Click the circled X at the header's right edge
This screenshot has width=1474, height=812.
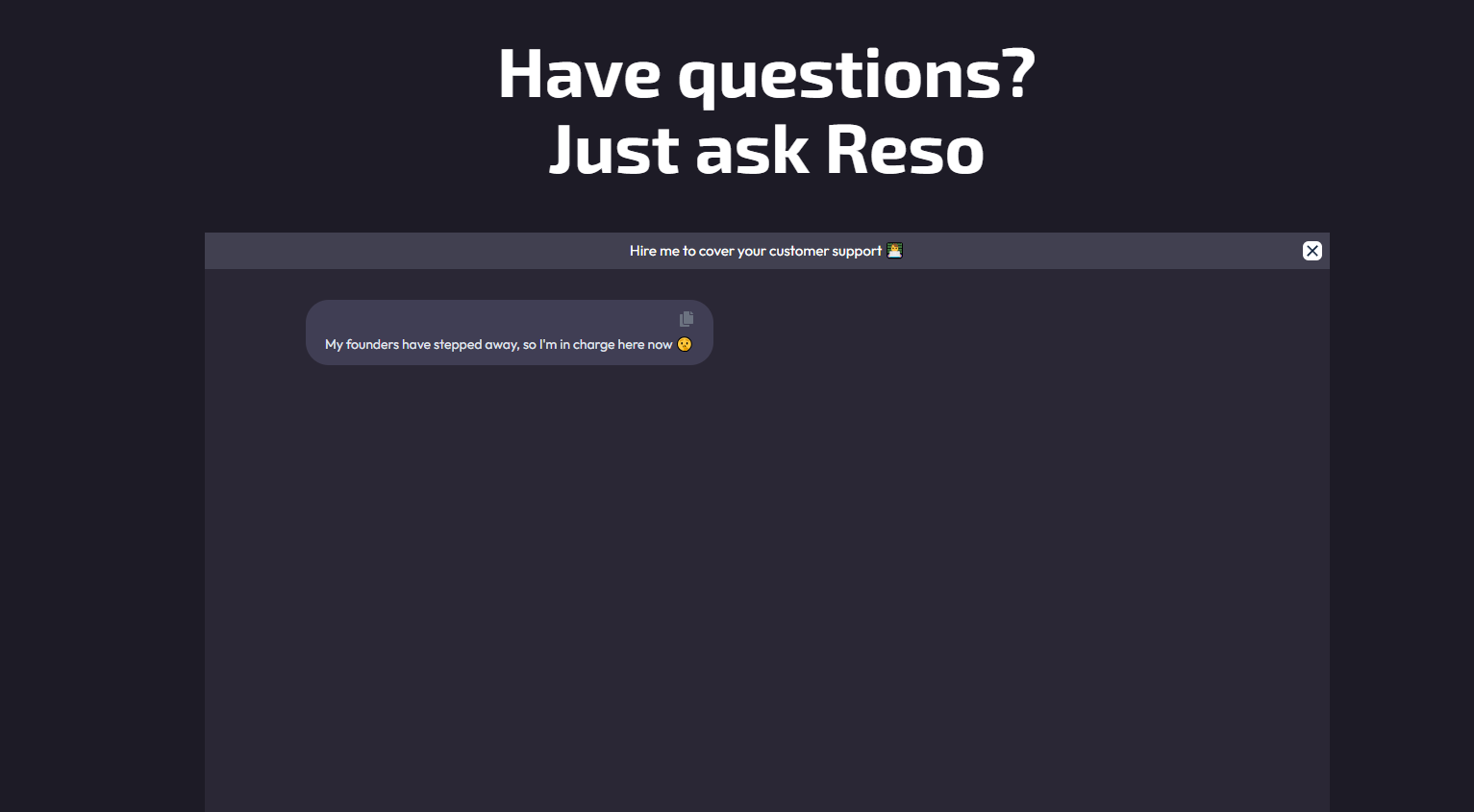[x=1312, y=251]
